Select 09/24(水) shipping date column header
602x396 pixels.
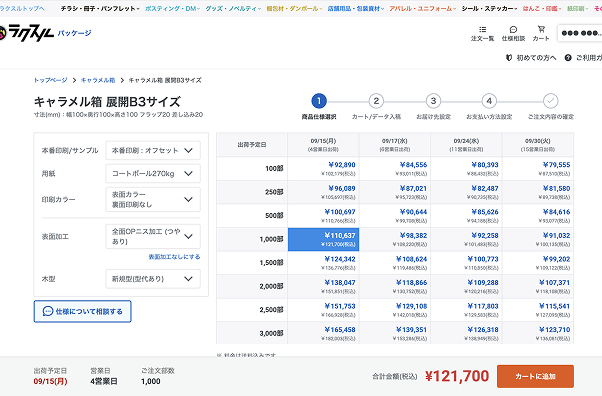[466, 145]
